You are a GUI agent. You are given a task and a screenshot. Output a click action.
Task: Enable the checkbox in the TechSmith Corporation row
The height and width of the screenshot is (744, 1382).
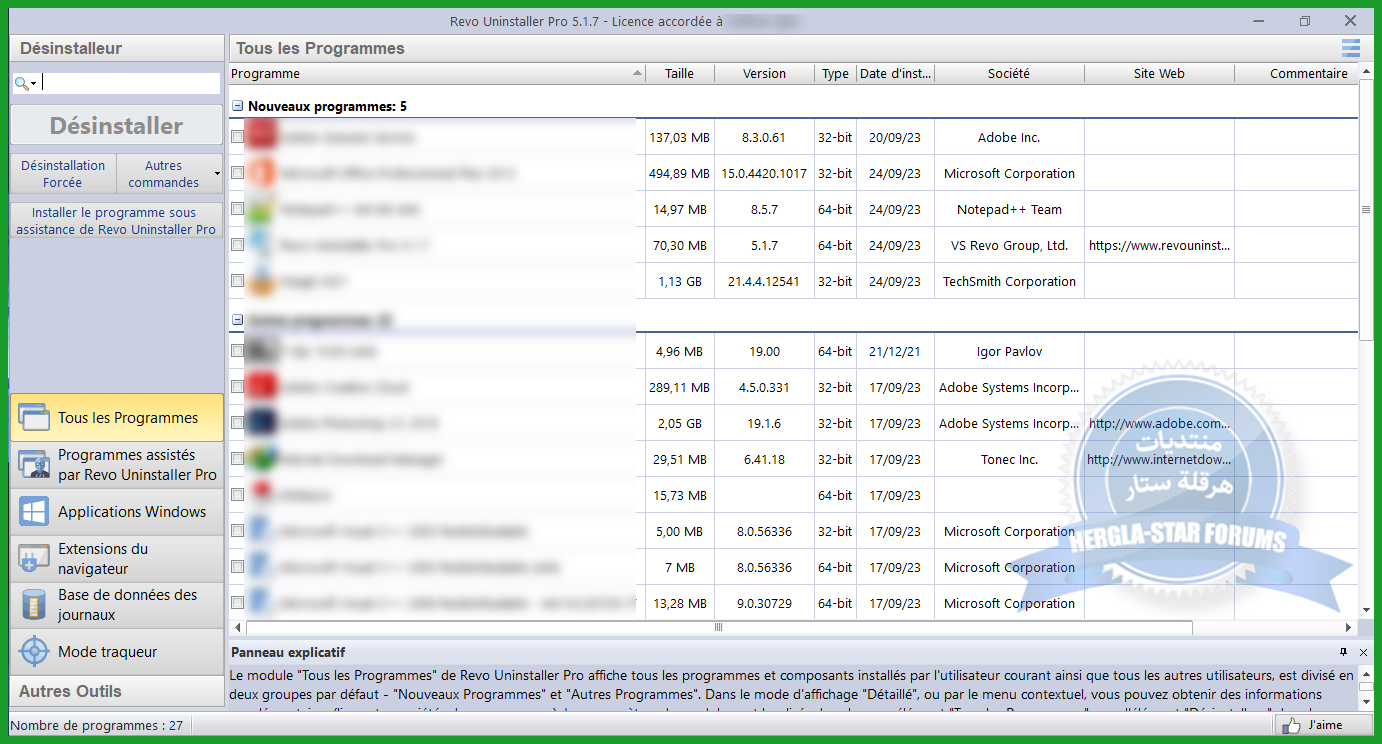(x=238, y=281)
